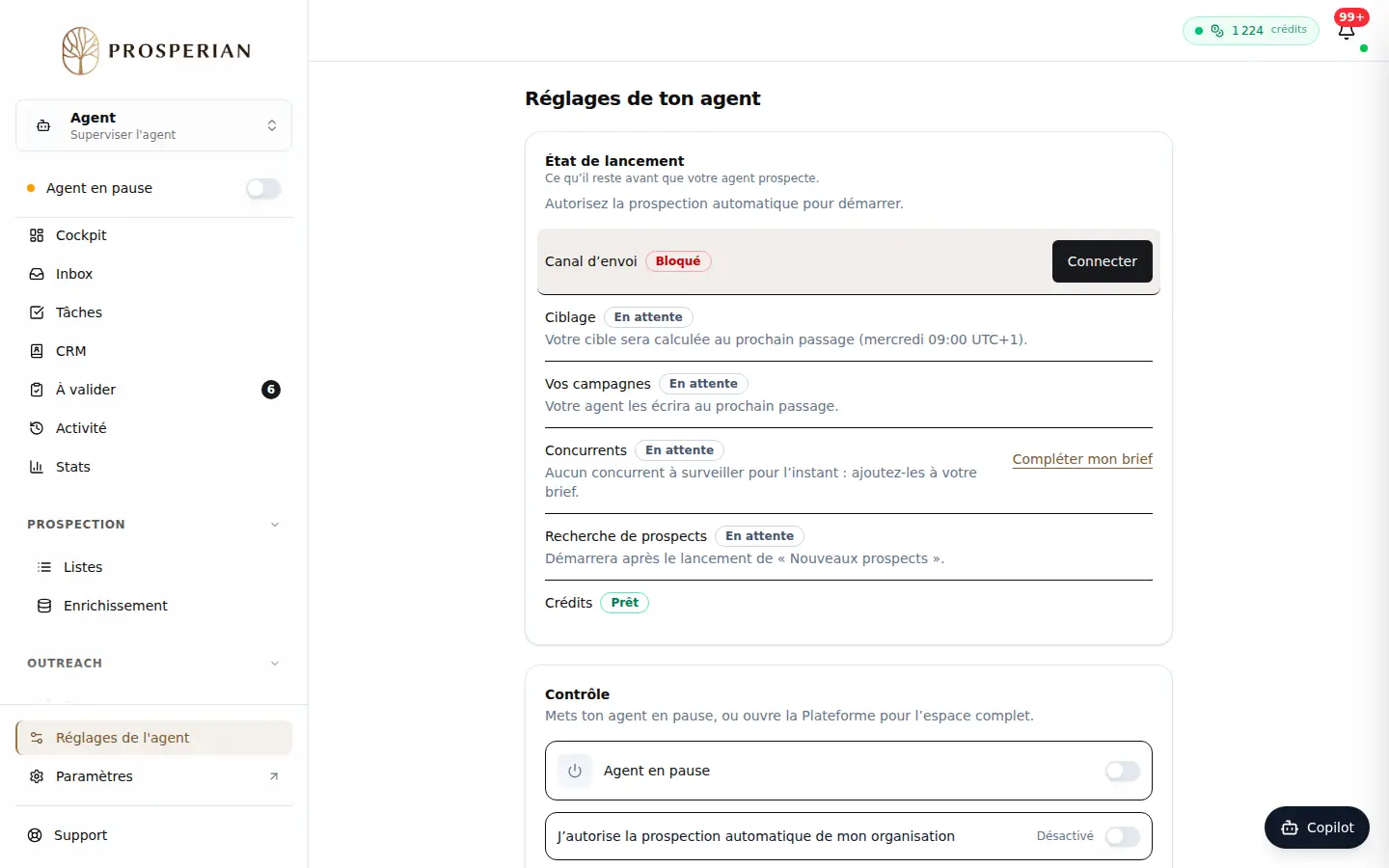Screen dimensions: 1389x868
Task: Click the Inbox tray icon
Action: [37, 274]
